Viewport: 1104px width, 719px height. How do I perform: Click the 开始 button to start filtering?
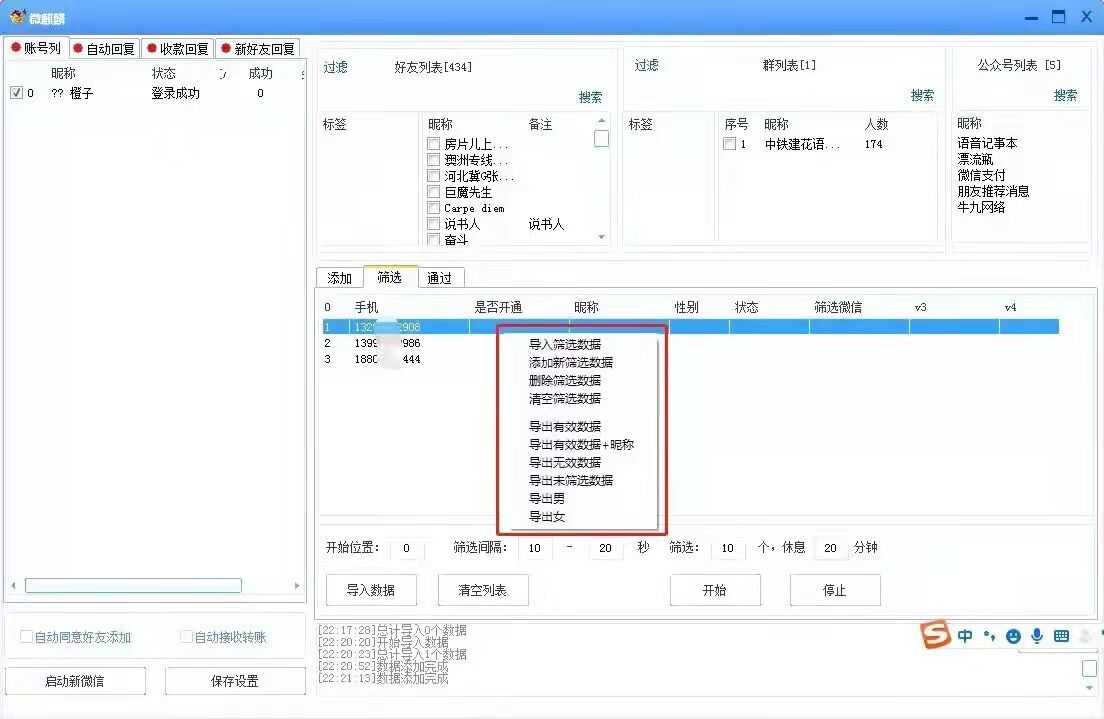click(715, 590)
